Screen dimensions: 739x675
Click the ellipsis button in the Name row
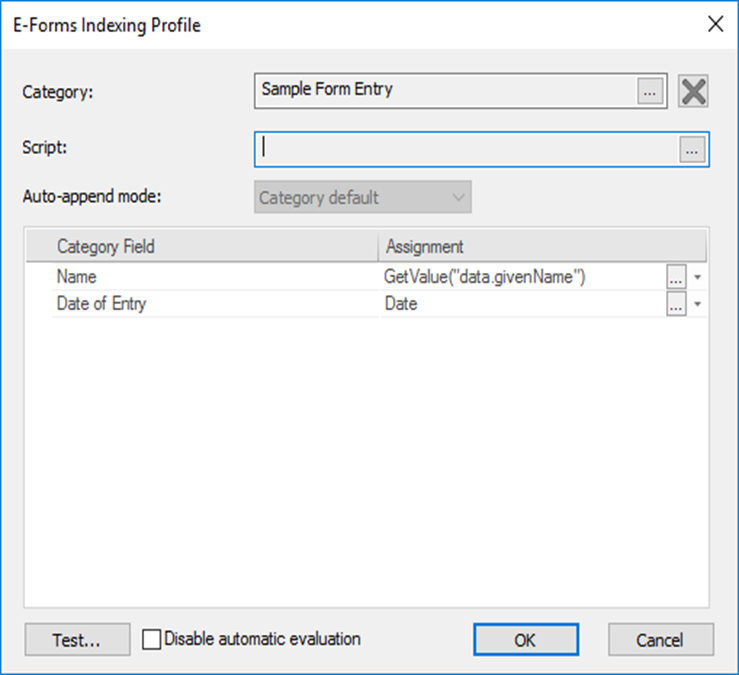[677, 277]
